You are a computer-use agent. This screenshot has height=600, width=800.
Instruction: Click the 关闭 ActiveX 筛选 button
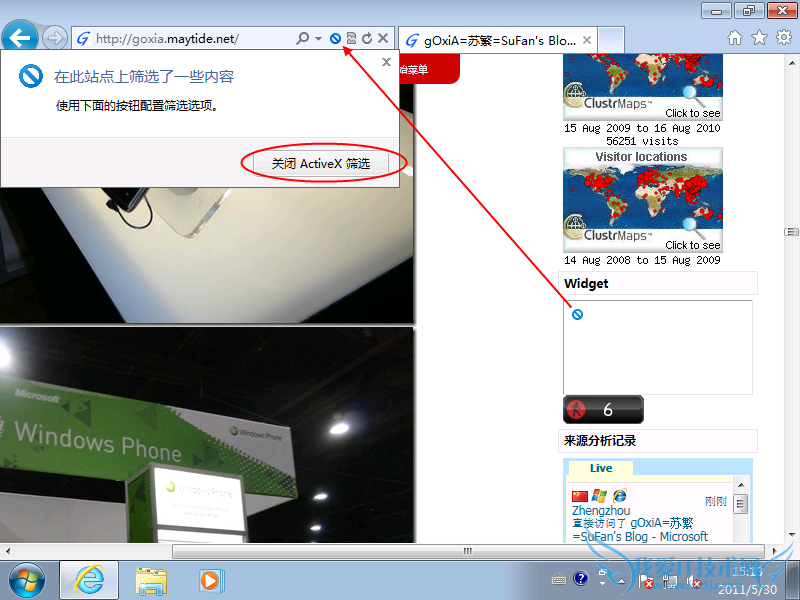321,164
